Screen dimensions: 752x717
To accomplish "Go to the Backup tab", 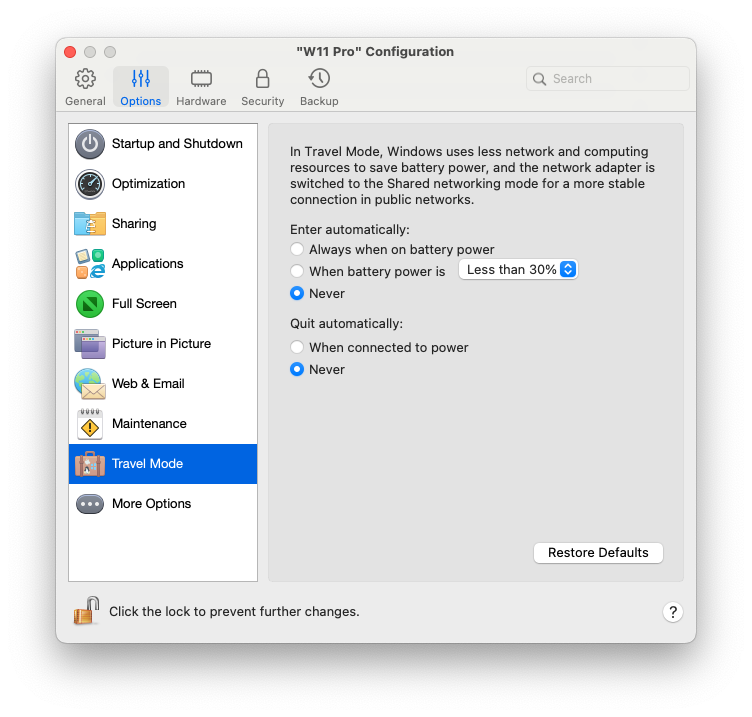I will pyautogui.click(x=319, y=88).
